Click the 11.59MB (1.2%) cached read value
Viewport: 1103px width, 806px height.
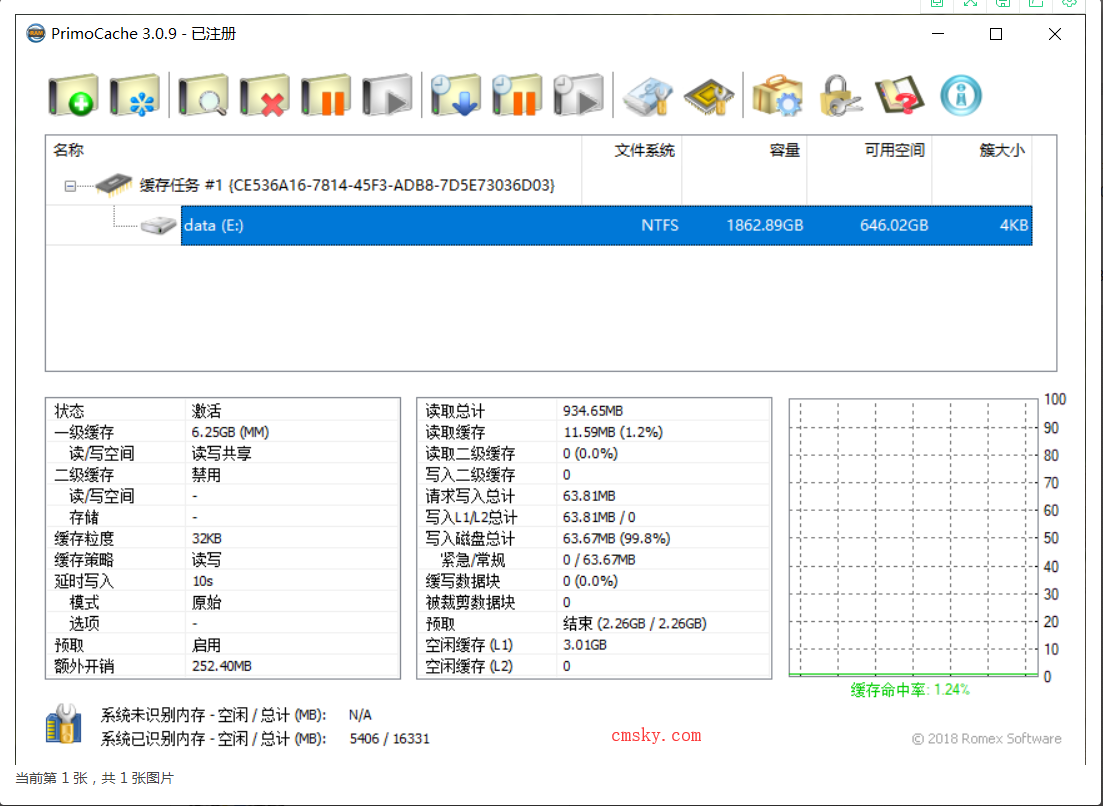click(613, 432)
